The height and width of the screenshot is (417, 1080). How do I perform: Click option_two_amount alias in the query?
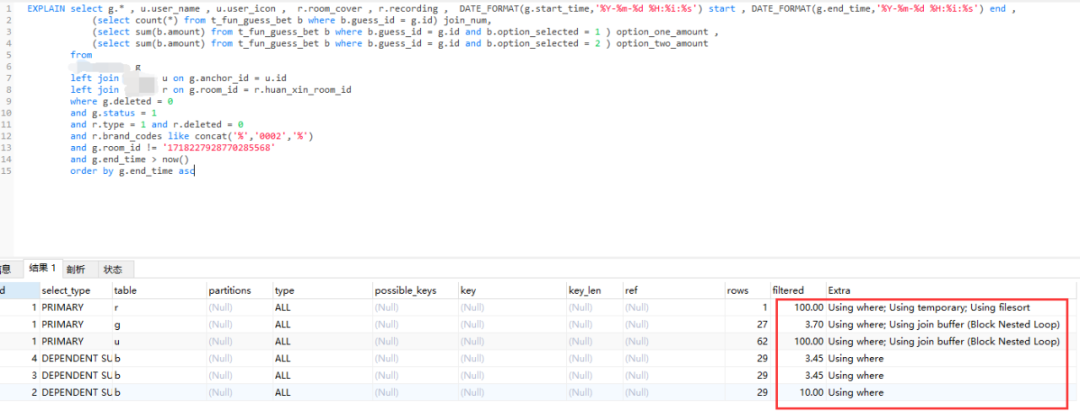[662, 43]
